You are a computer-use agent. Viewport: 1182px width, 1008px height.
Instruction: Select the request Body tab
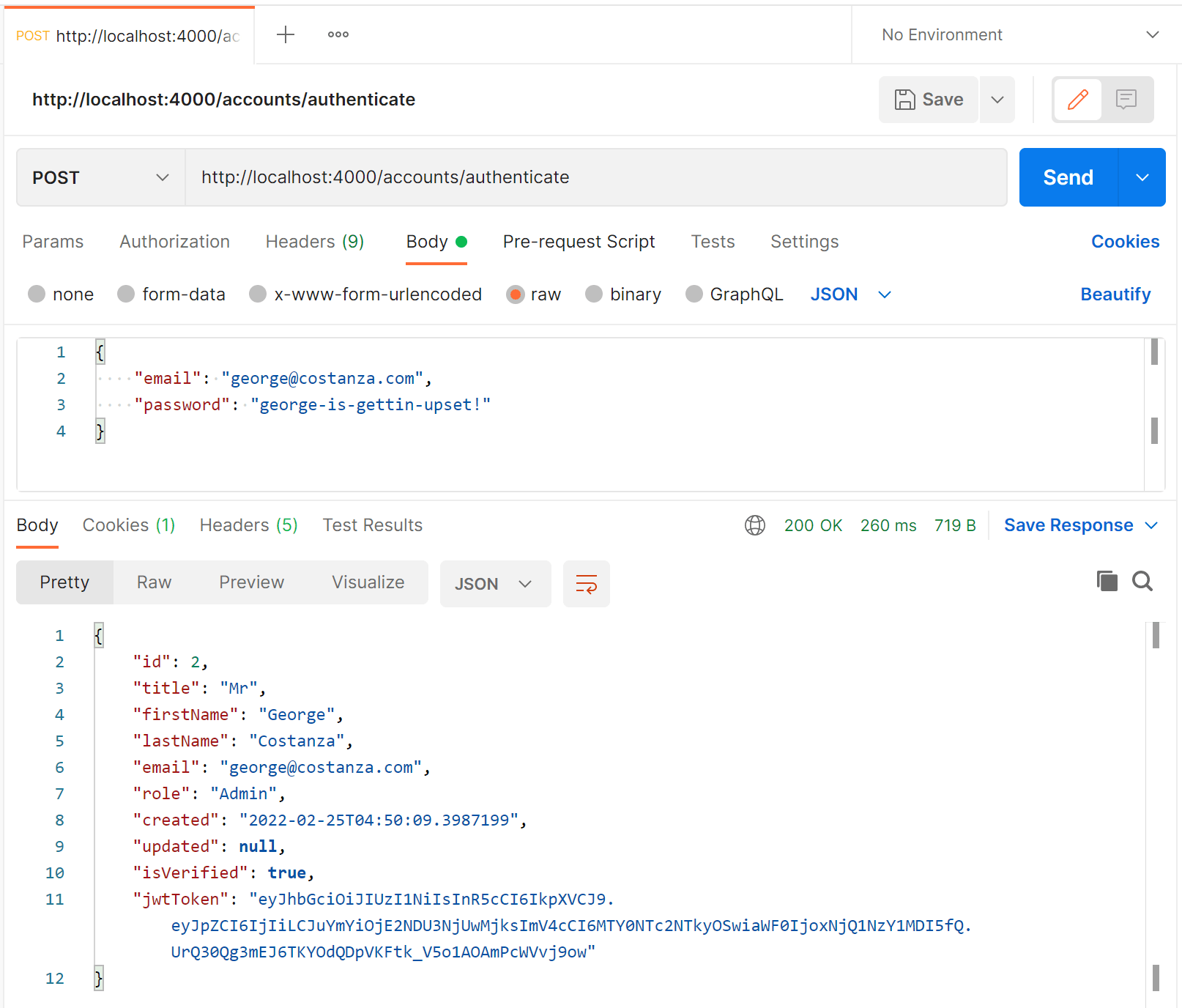(x=436, y=242)
